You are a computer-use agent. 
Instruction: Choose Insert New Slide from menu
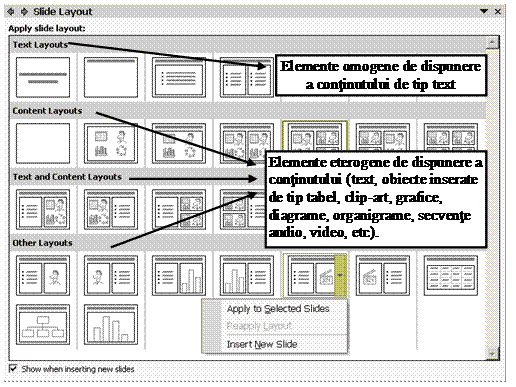tap(262, 344)
